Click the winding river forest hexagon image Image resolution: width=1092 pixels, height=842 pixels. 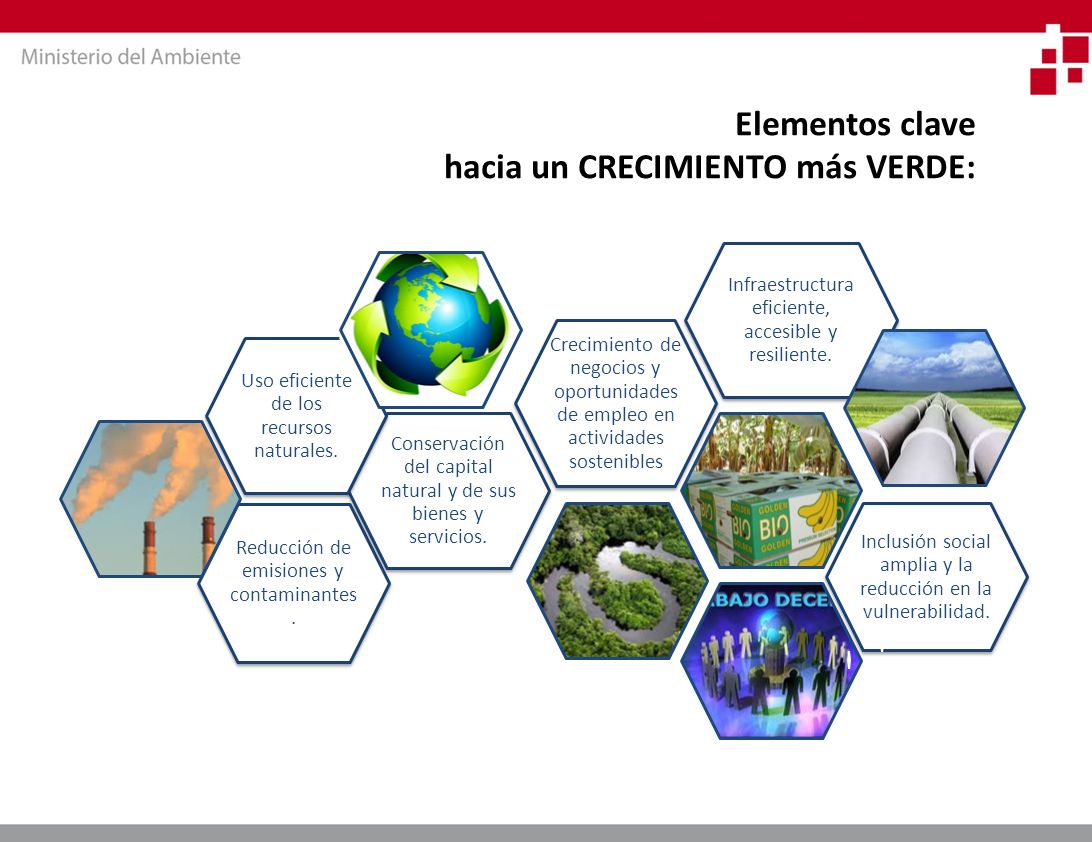pos(618,580)
